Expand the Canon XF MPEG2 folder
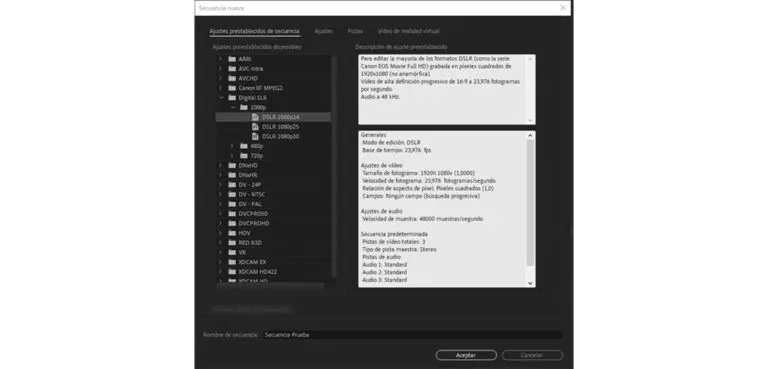 pyautogui.click(x=220, y=88)
